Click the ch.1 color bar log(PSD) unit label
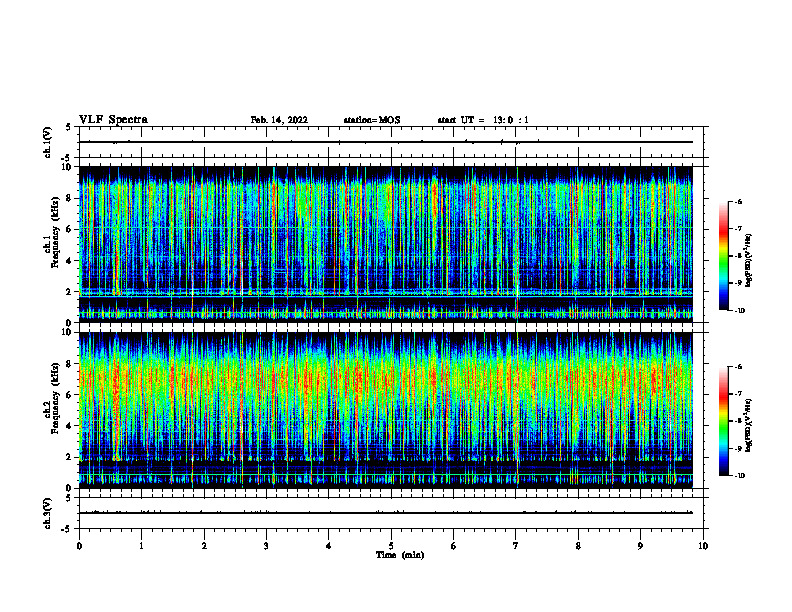792x612 pixels. (749, 260)
